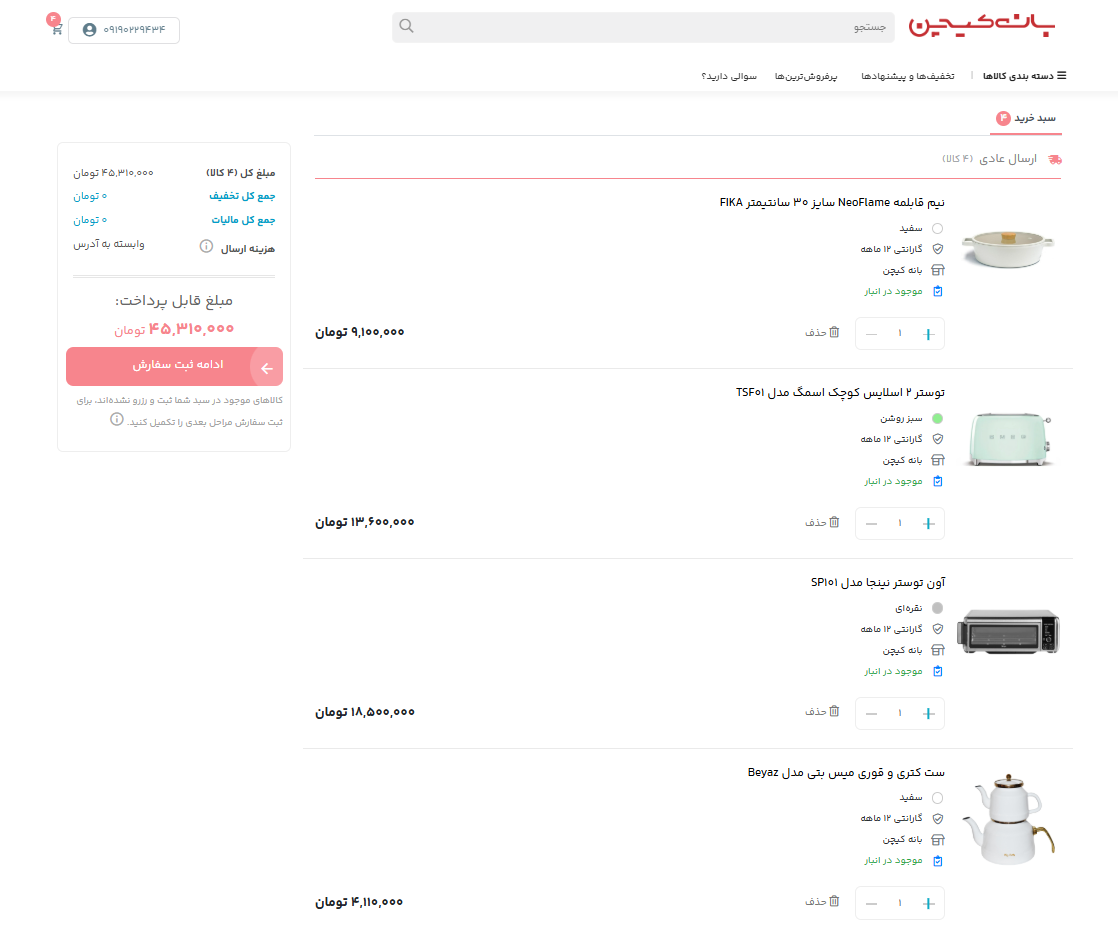Open آون توستر نینجا SP101 title
The width and height of the screenshot is (1118, 939).
point(878,583)
